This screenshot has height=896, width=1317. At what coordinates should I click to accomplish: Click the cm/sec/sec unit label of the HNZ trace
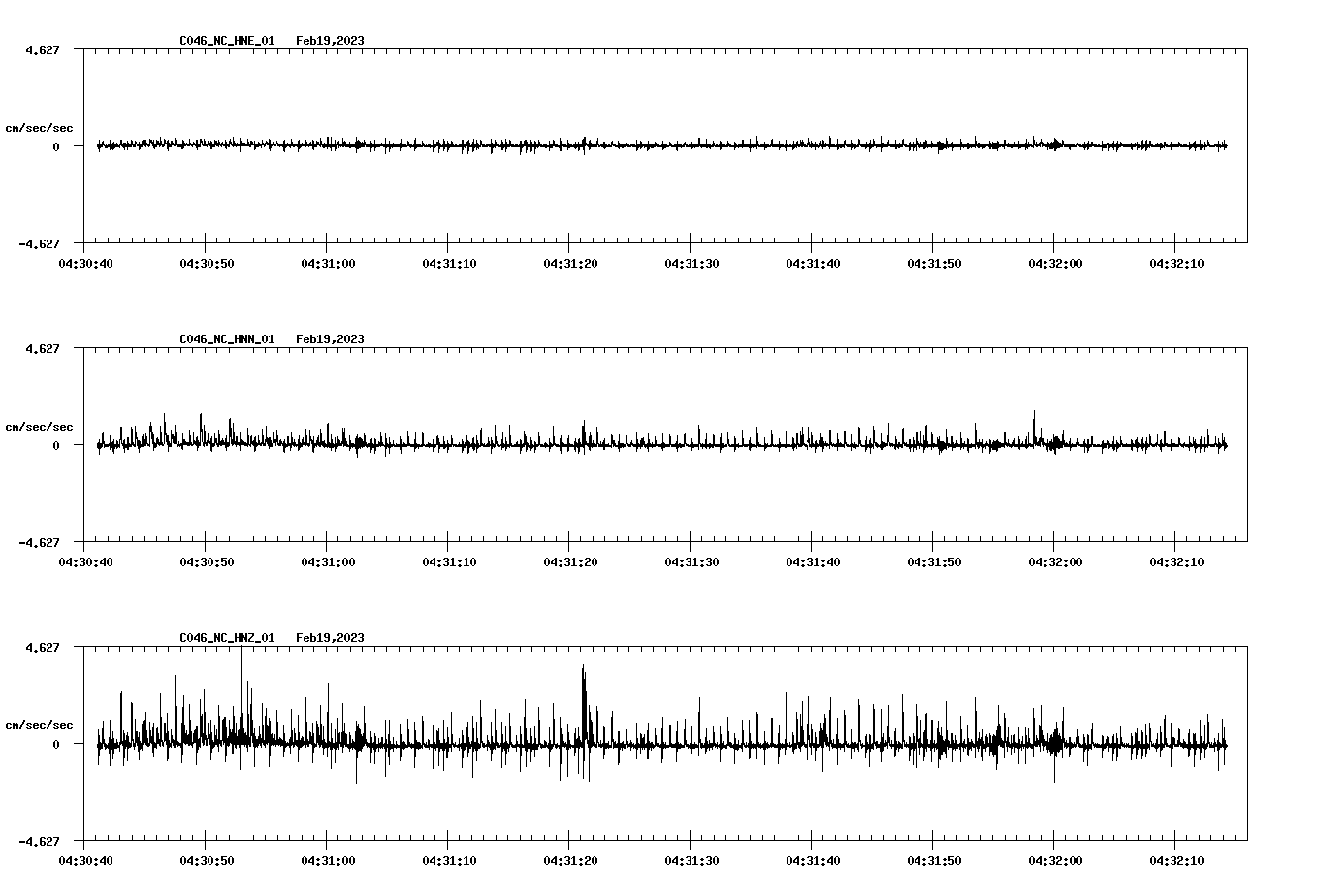[x=41, y=723]
